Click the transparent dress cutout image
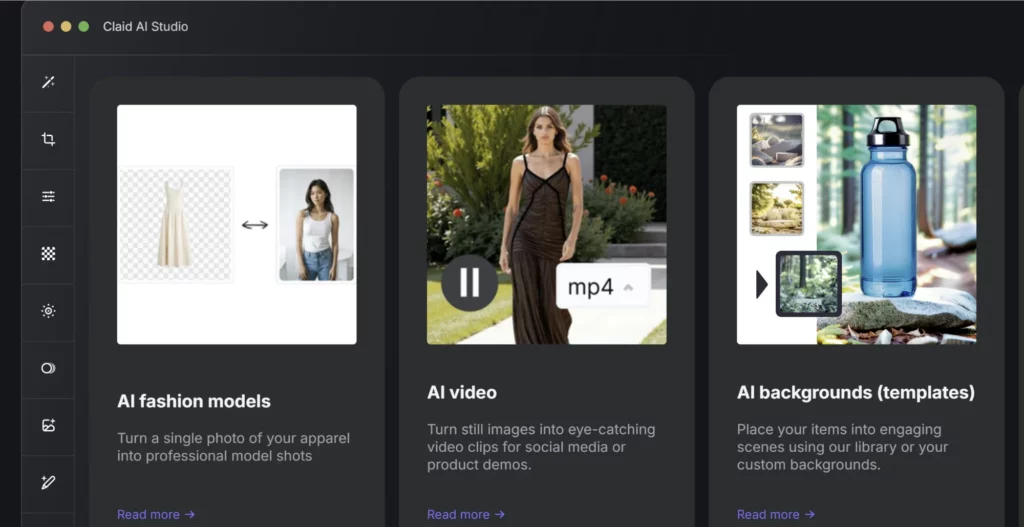The height and width of the screenshot is (527, 1024). click(176, 225)
